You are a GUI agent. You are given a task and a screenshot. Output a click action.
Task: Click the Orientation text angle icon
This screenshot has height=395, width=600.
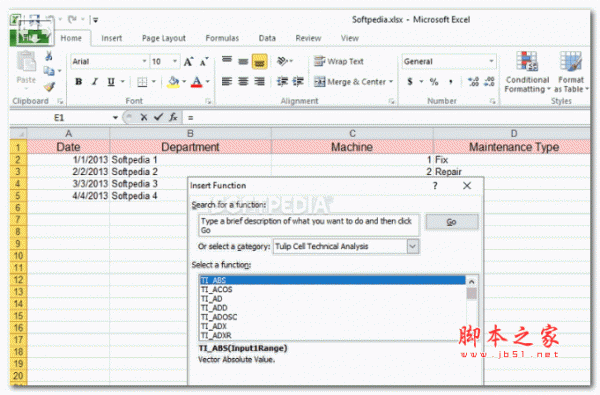pyautogui.click(x=283, y=61)
